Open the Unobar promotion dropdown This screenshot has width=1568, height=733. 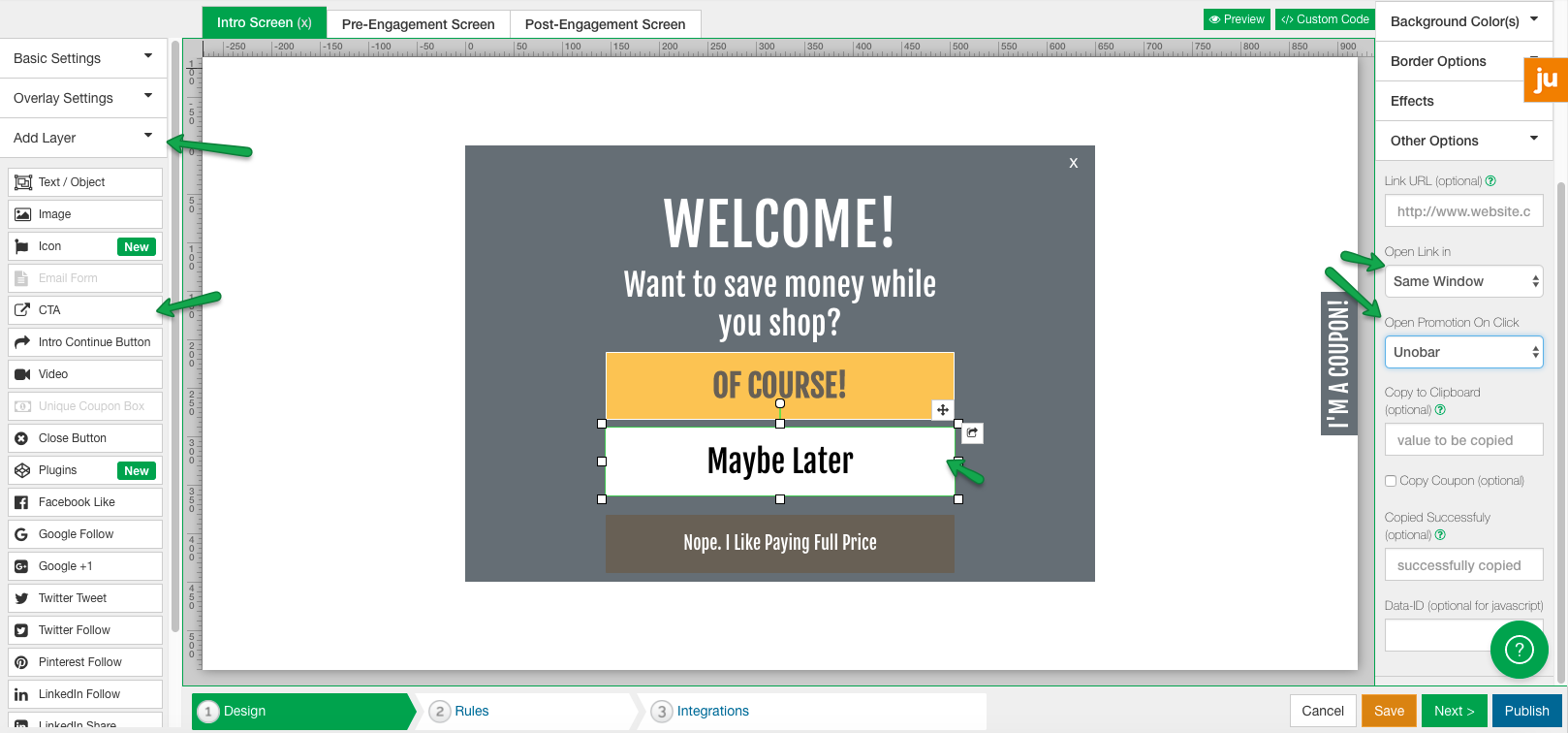[x=1463, y=352]
